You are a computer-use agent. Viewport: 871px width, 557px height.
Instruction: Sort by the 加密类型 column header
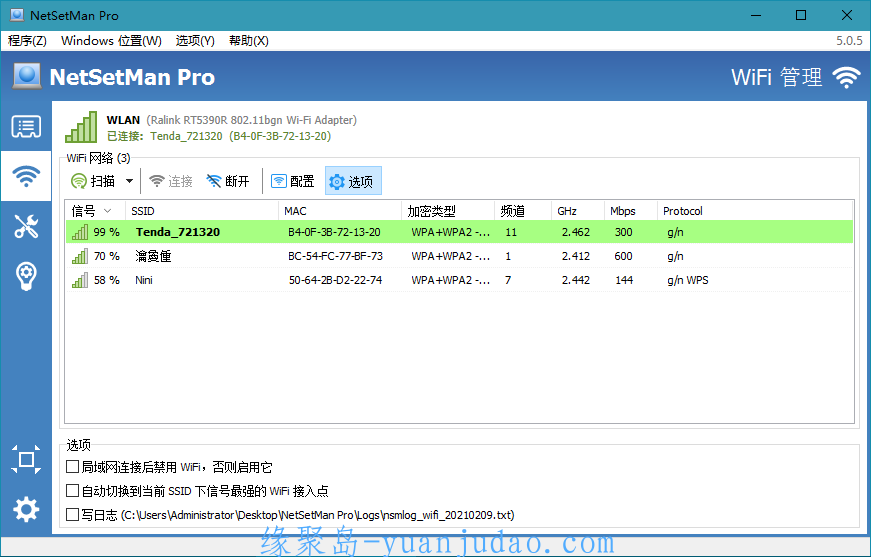[448, 211]
